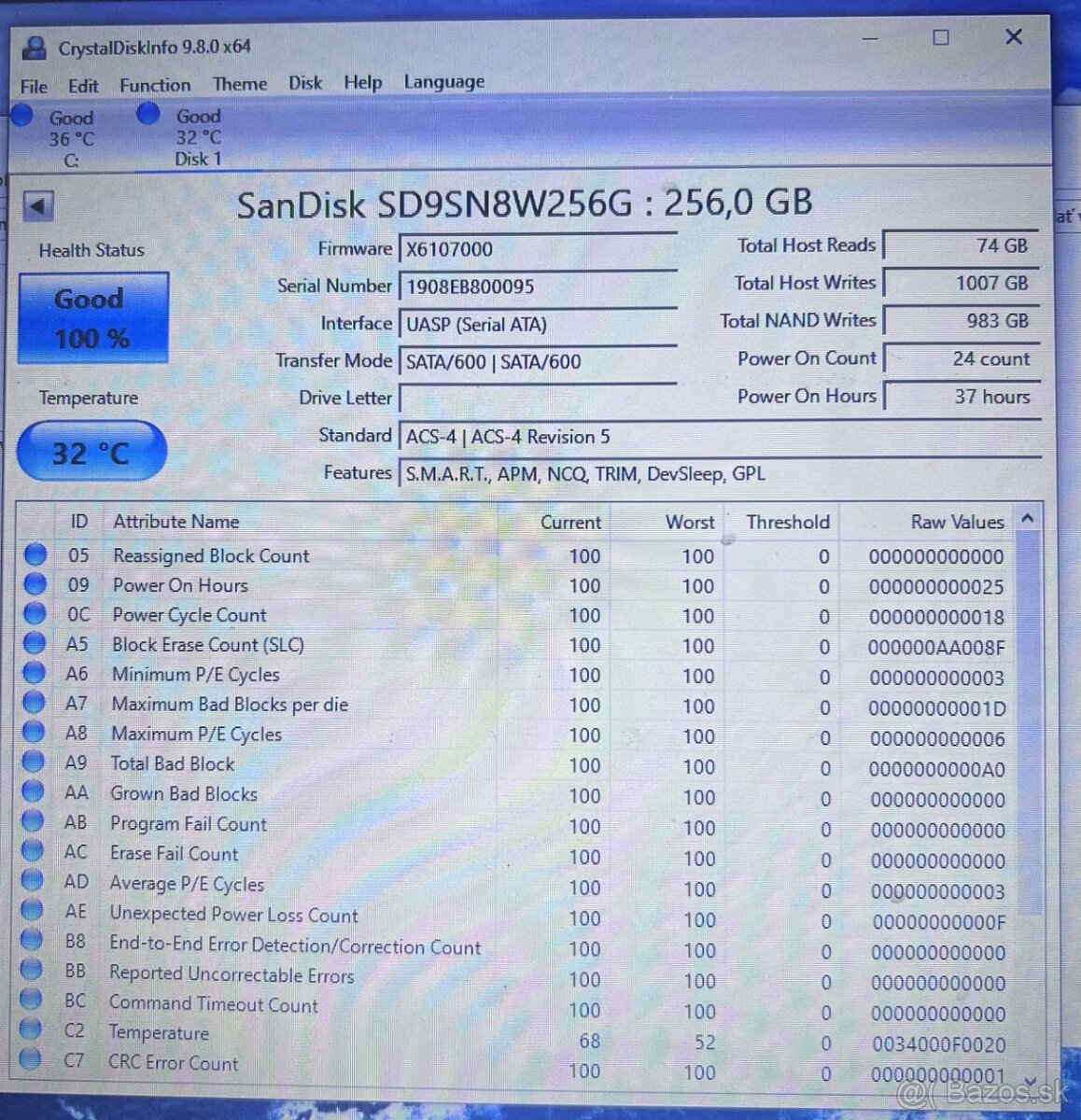Click the Attribute Name column header
This screenshot has height=1120, width=1081.
176,522
